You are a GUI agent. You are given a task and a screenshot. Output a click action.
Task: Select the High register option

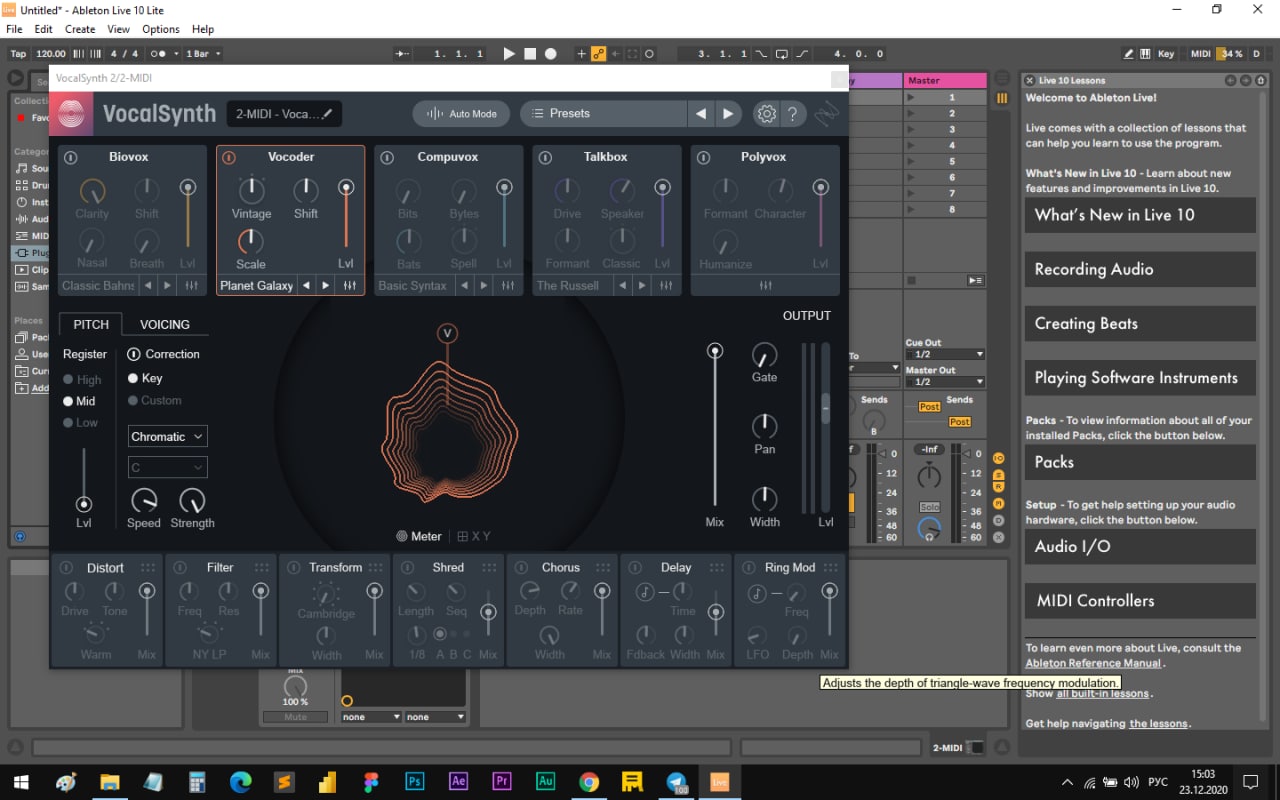82,380
